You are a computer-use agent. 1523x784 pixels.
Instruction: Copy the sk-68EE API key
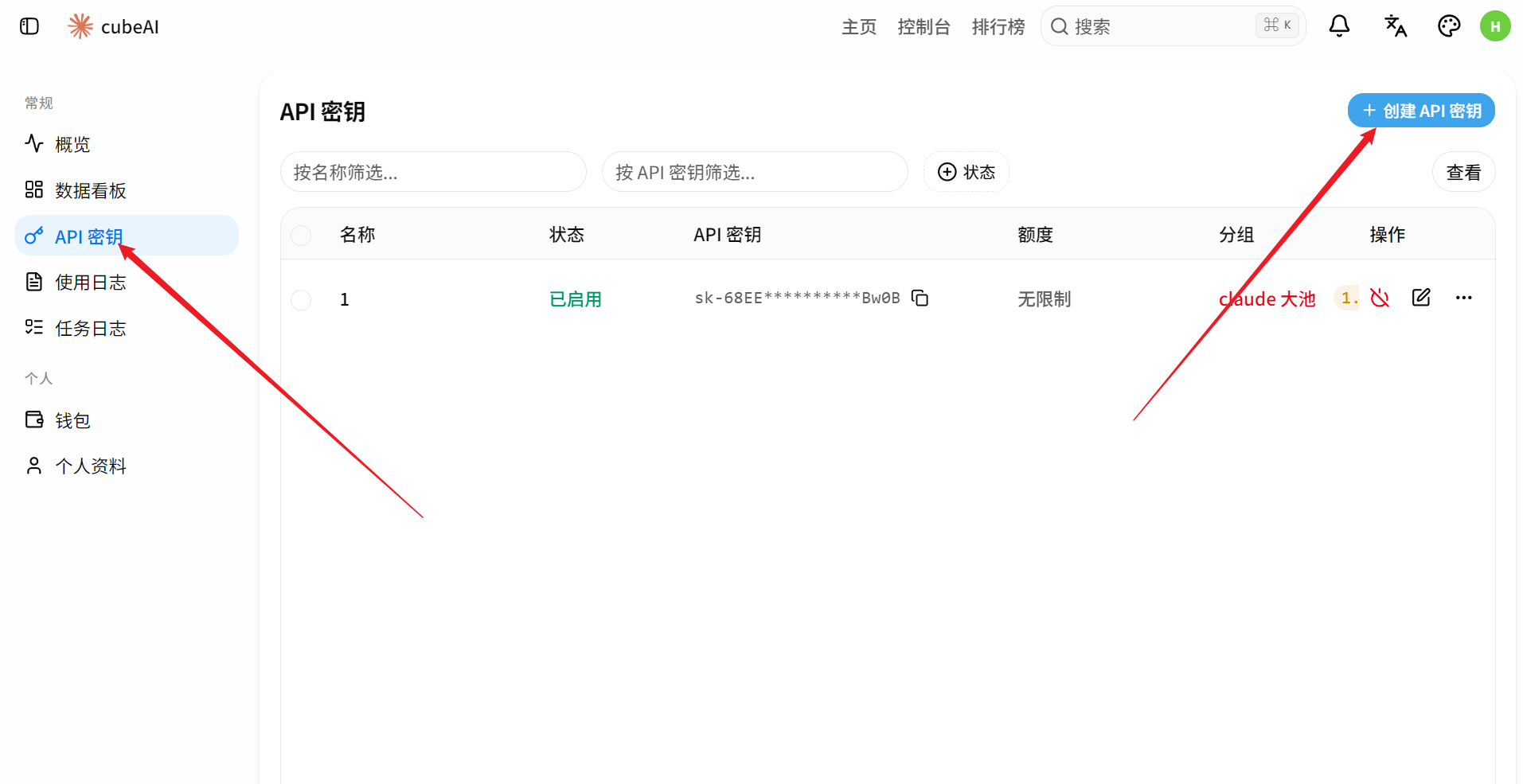pos(920,298)
